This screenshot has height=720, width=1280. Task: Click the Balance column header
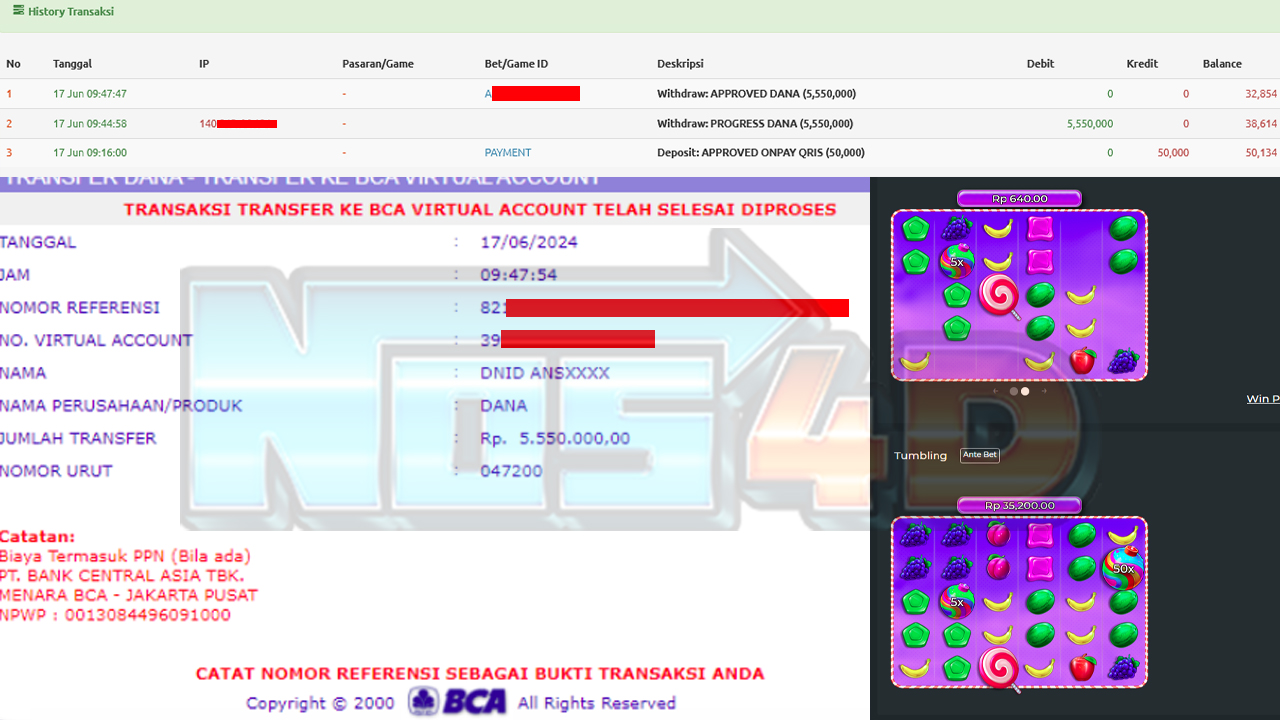pos(1222,64)
